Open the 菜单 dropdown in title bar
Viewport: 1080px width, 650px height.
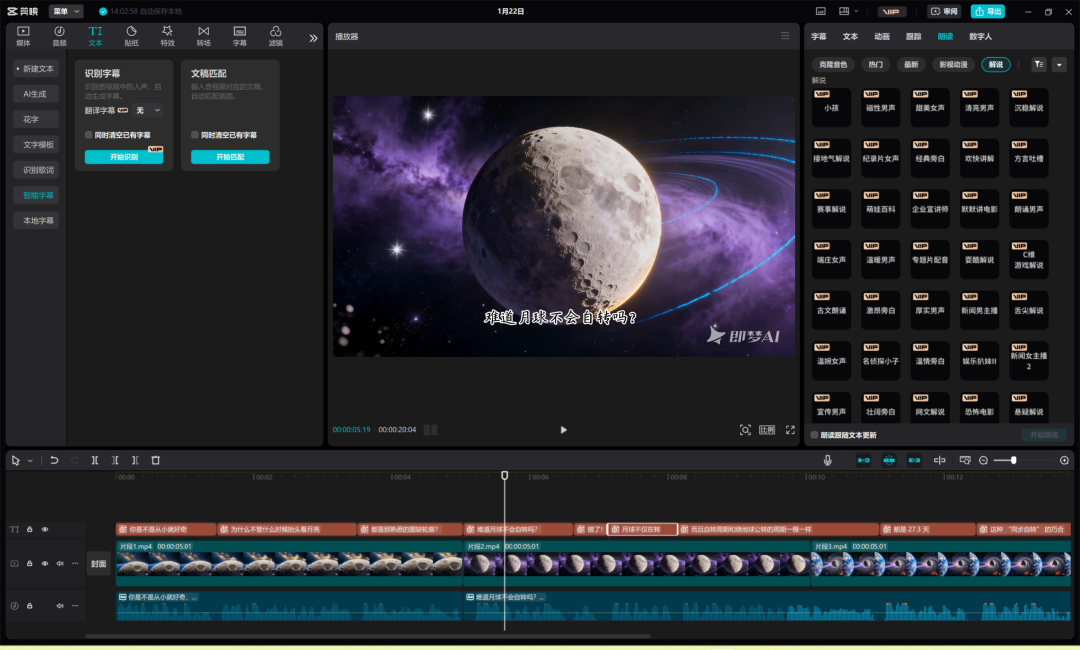[66, 11]
